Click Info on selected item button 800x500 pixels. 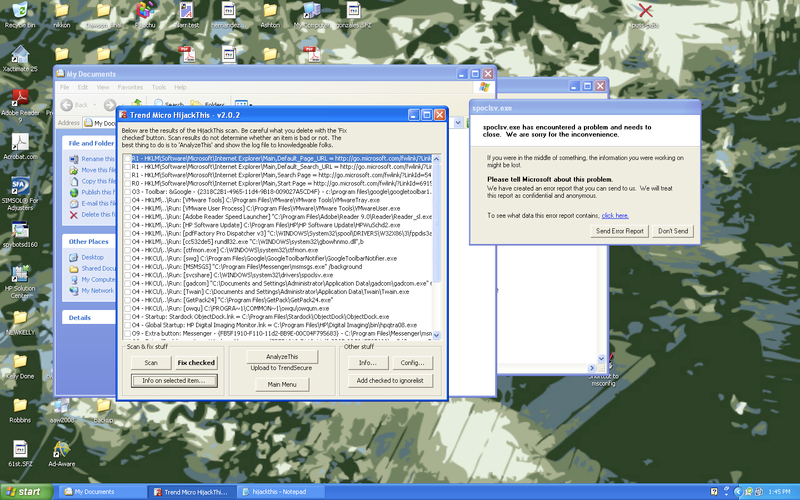tap(174, 381)
